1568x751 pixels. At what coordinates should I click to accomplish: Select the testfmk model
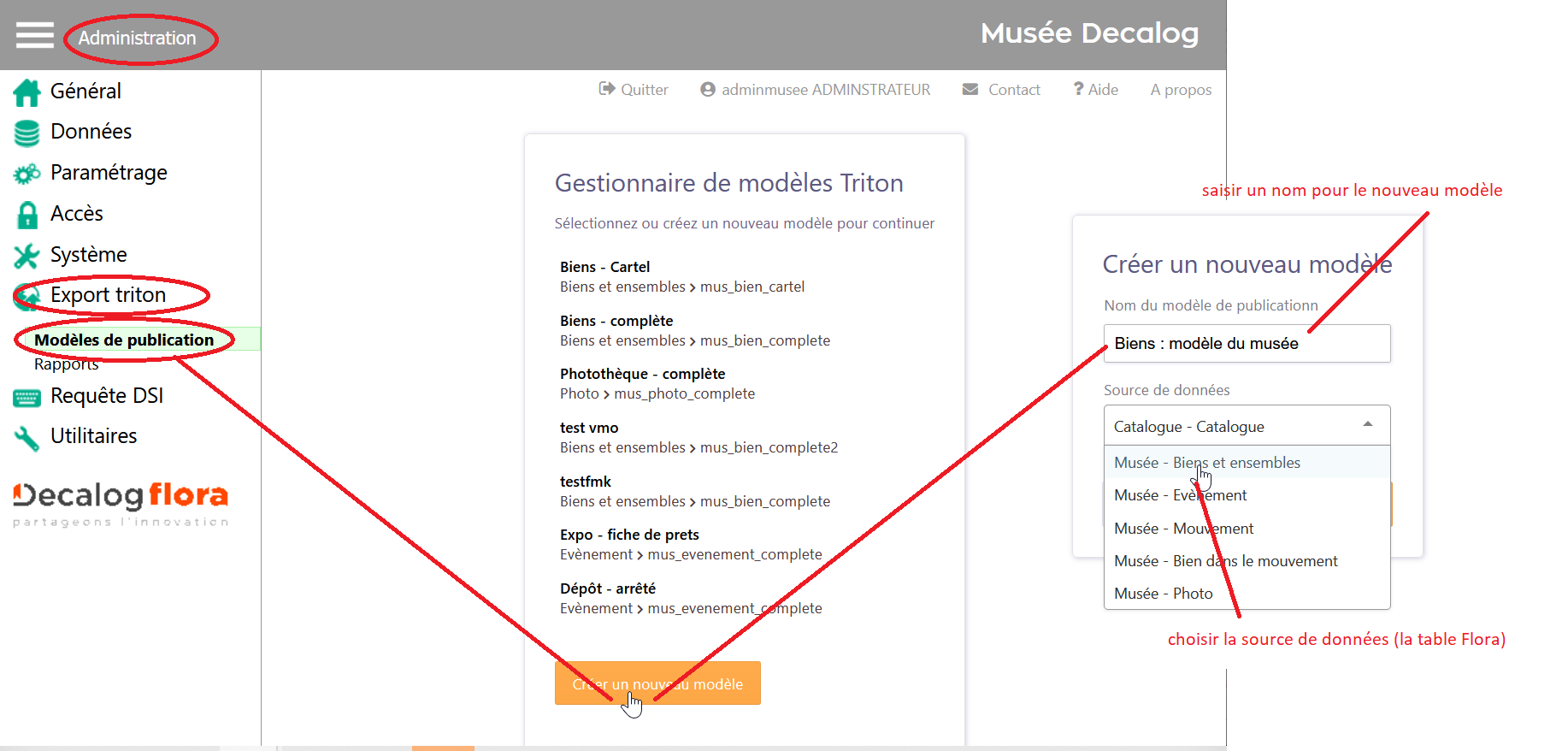point(586,482)
